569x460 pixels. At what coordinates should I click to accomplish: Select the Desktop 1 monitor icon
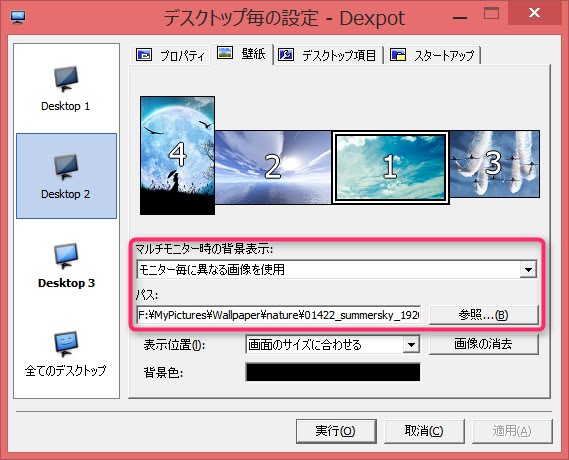coord(66,79)
